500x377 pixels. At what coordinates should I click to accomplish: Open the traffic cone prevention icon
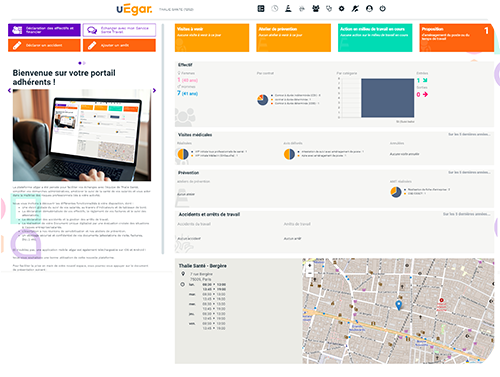(x=288, y=9)
